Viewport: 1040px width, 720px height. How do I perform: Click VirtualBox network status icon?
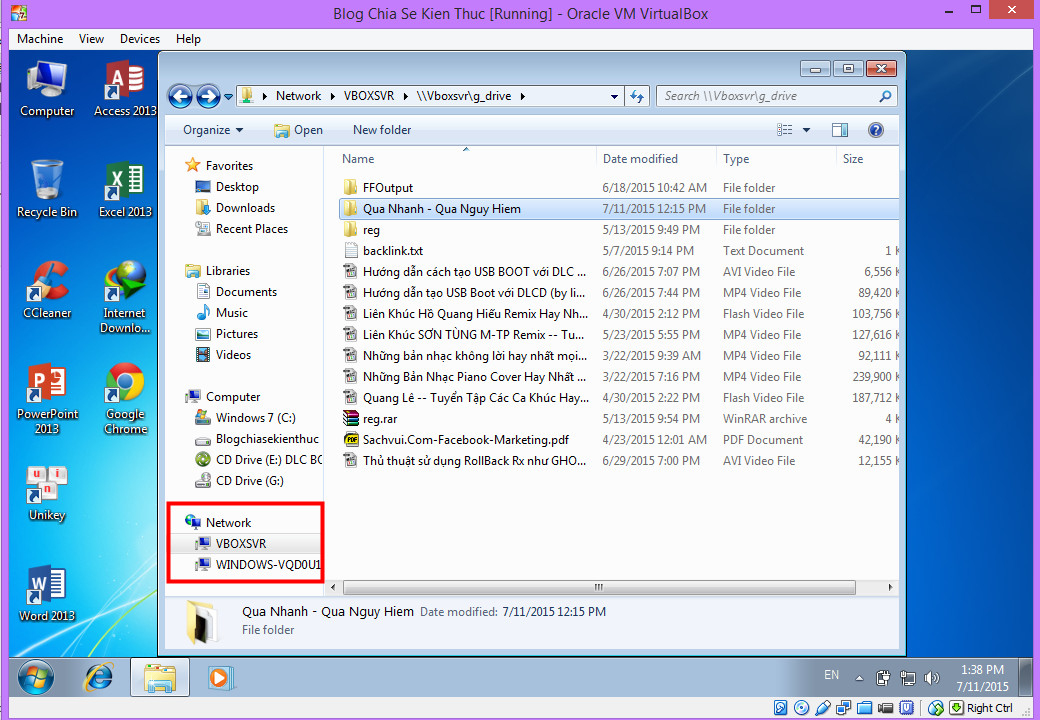tap(843, 708)
